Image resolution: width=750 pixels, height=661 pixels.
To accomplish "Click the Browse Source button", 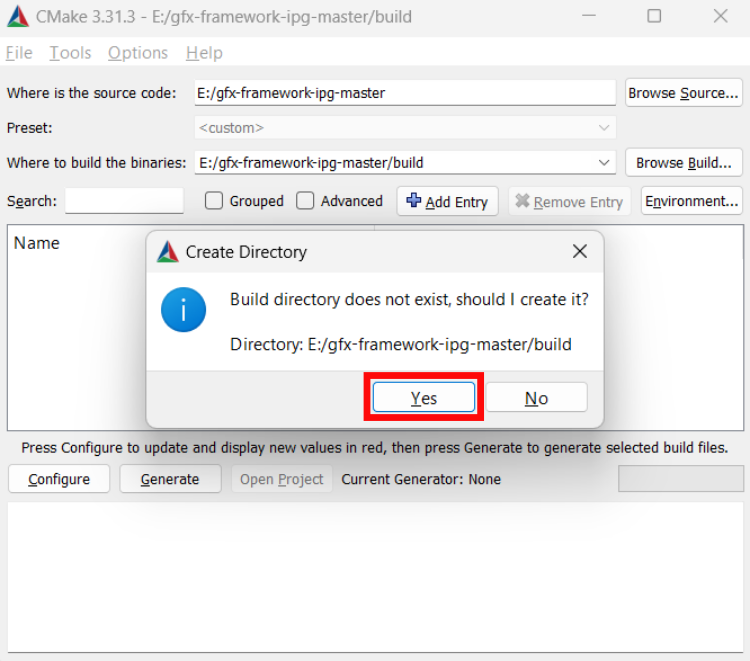I will click(x=683, y=93).
